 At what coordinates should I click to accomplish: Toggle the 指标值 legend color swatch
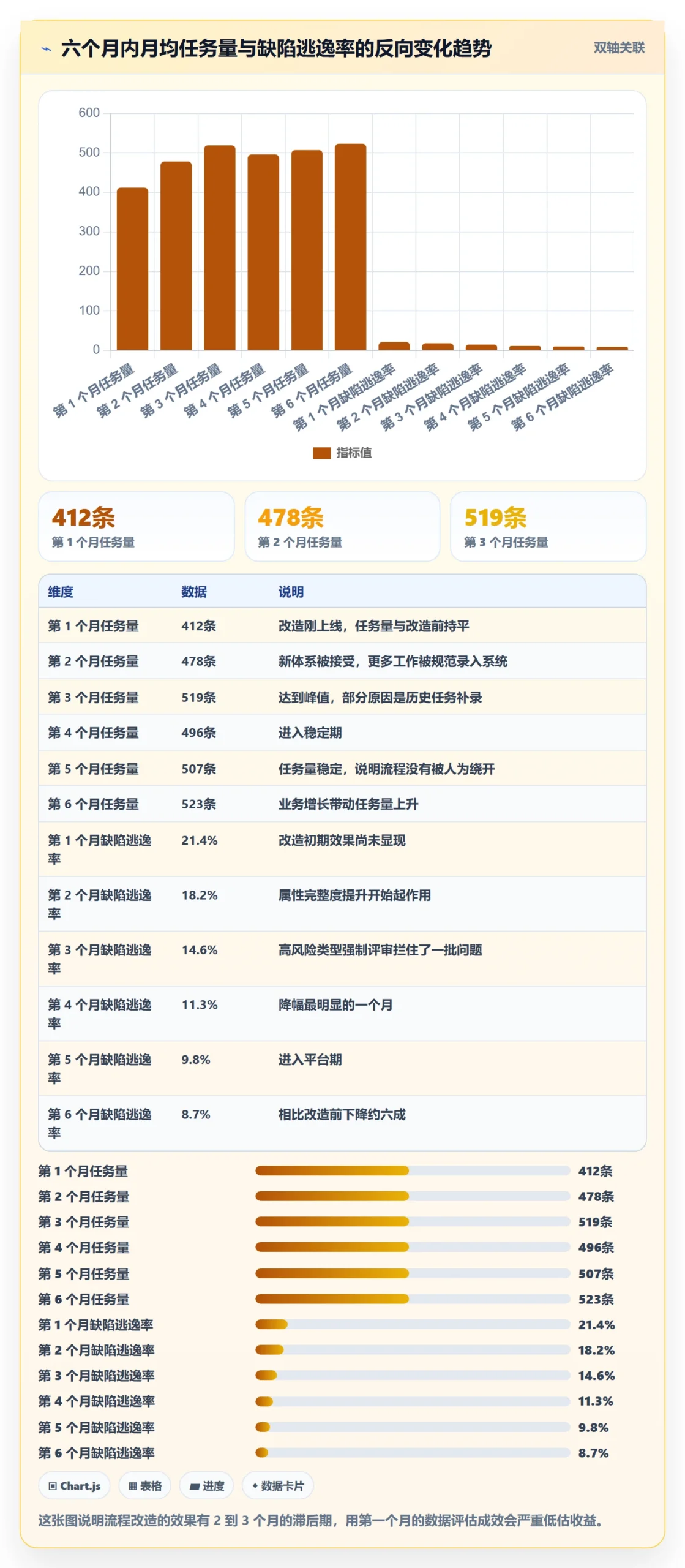point(321,453)
